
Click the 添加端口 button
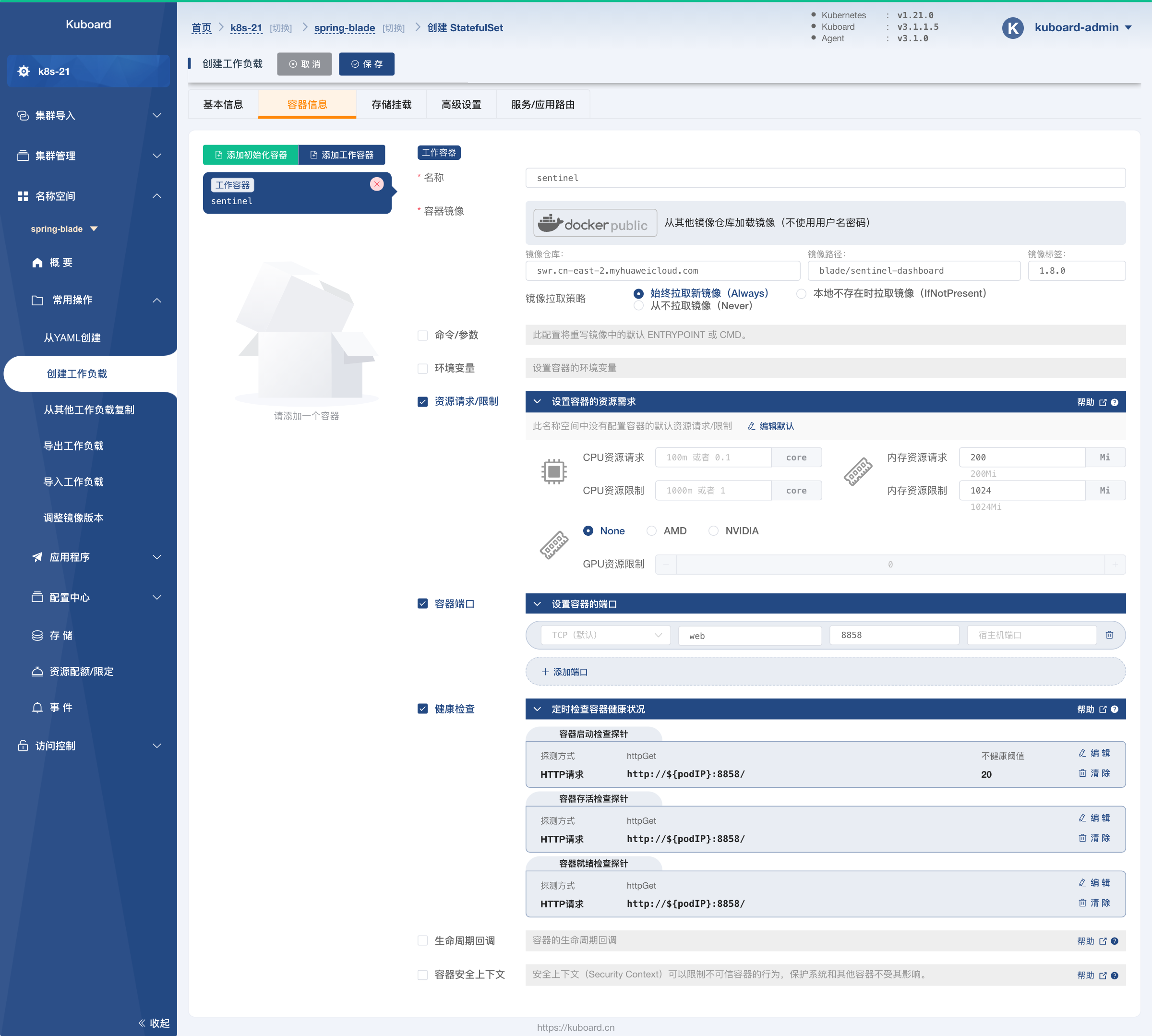point(825,672)
